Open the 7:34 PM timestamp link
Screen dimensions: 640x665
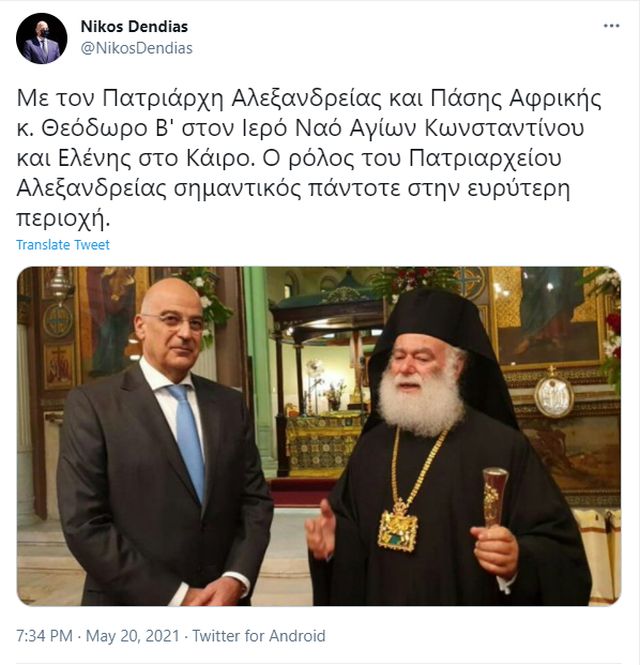pos(45,636)
